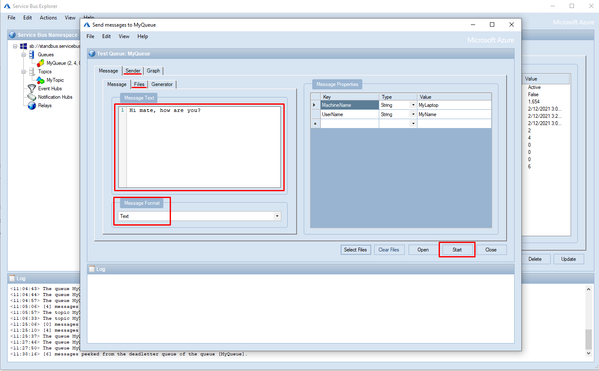
Task: Click the Open button
Action: coord(423,249)
